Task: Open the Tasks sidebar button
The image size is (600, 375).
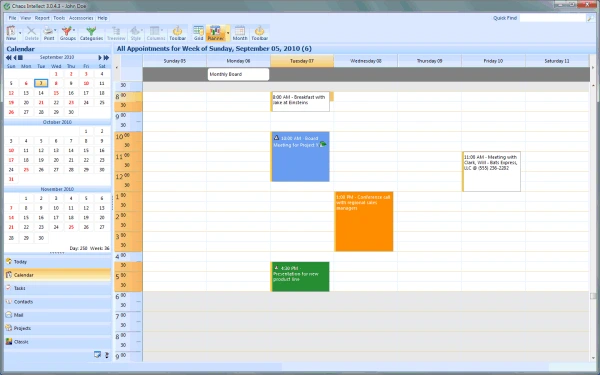Action: pyautogui.click(x=57, y=288)
